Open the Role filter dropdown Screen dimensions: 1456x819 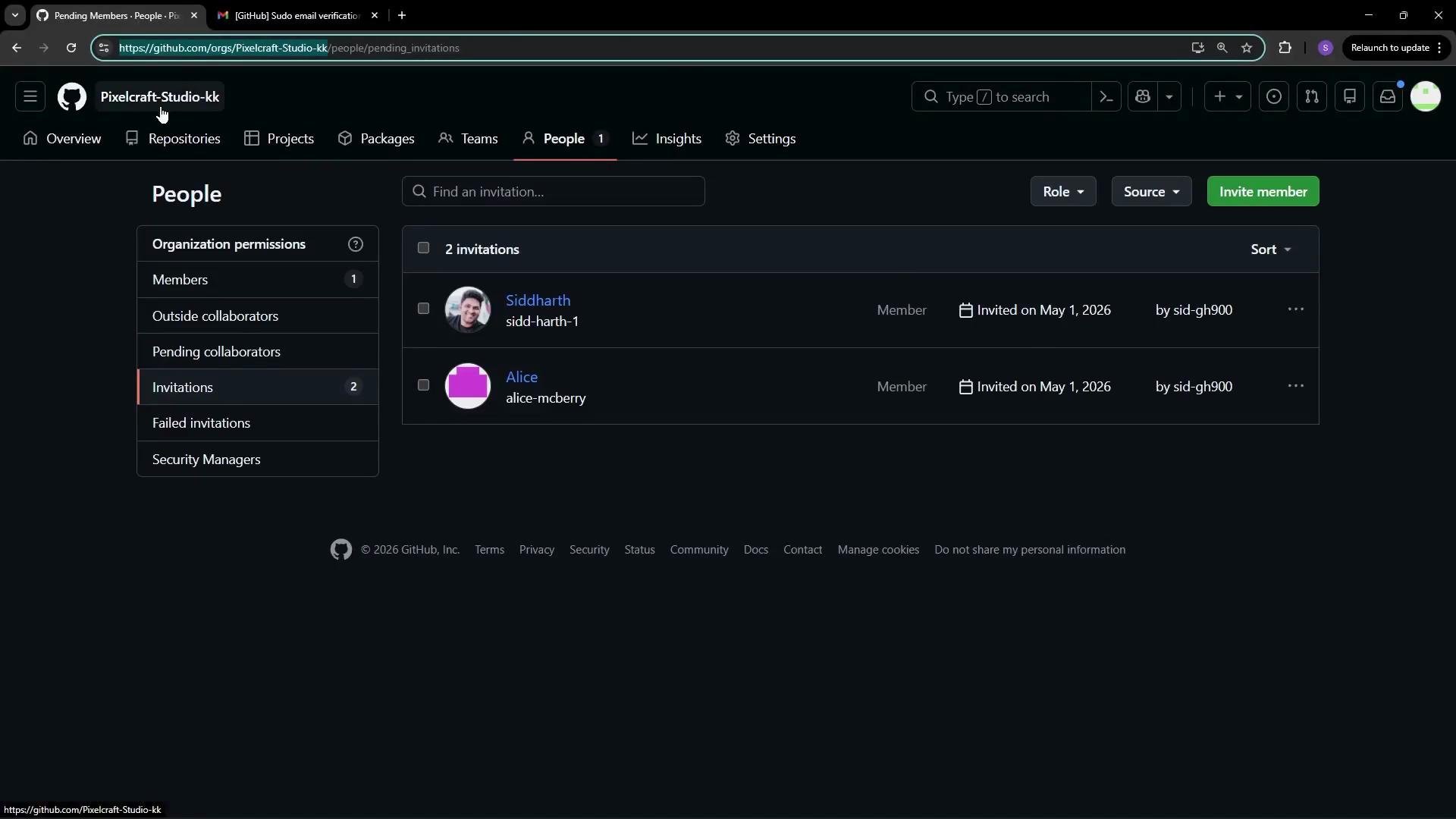pos(1063,192)
